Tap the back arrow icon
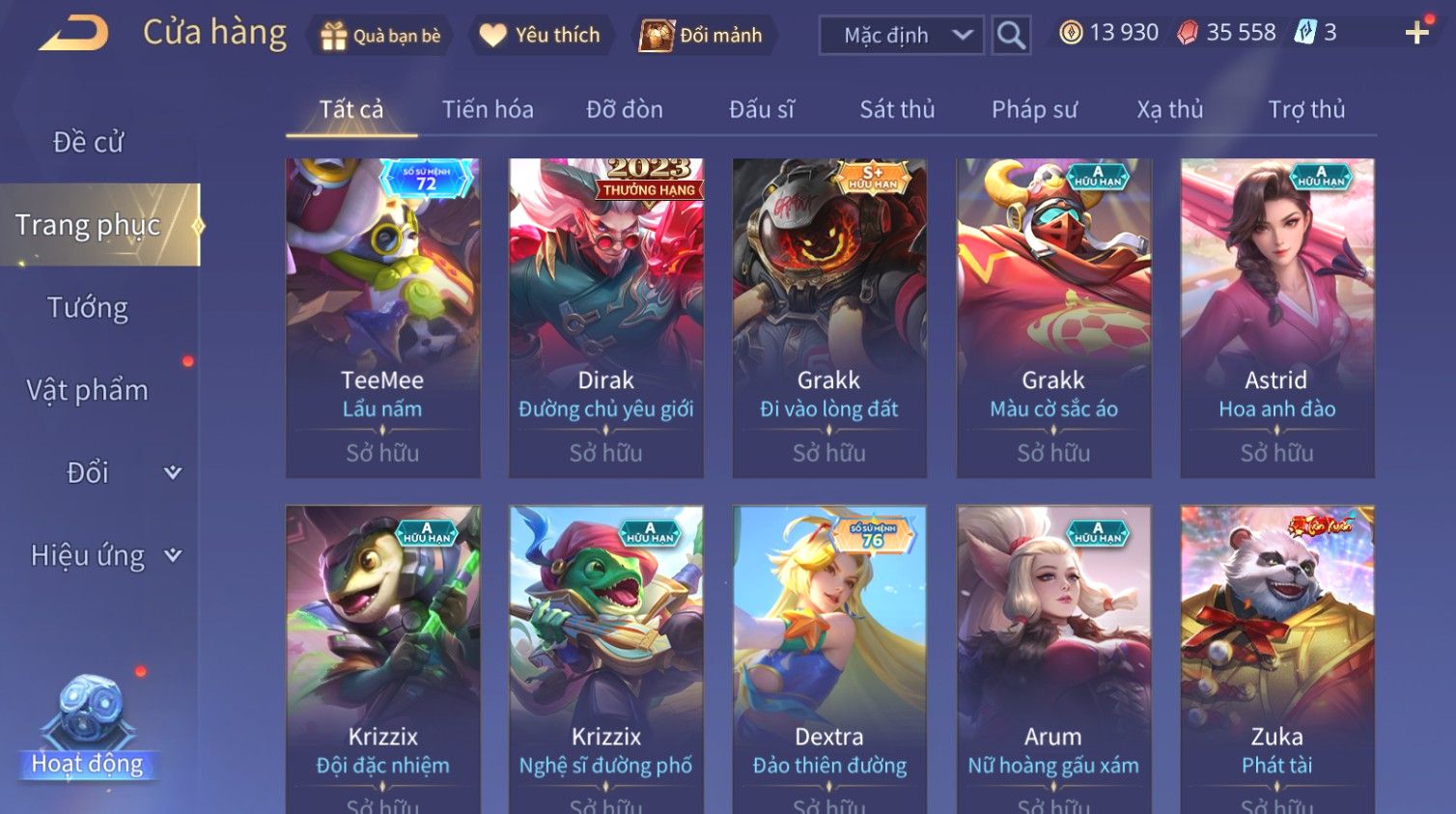Screen dimensions: 1456x814 click(x=74, y=34)
